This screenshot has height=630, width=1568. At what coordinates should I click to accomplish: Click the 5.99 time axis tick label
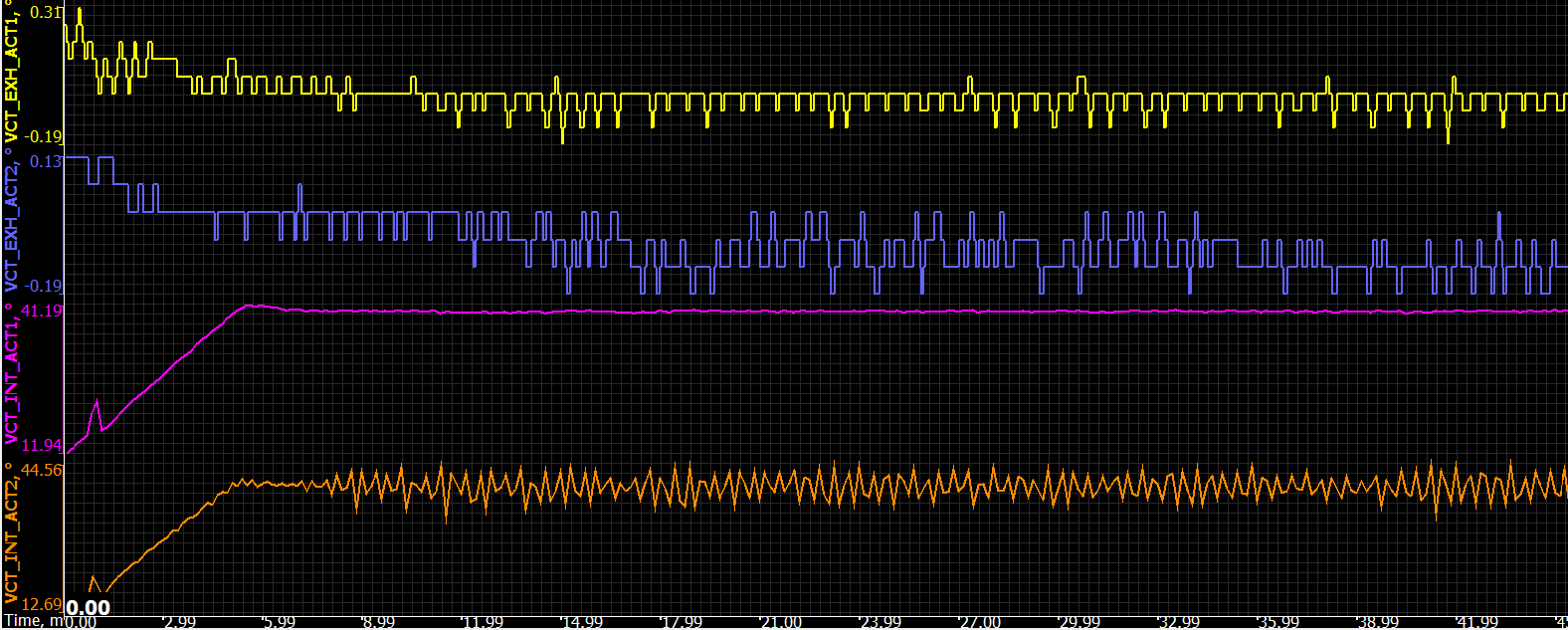point(279,622)
